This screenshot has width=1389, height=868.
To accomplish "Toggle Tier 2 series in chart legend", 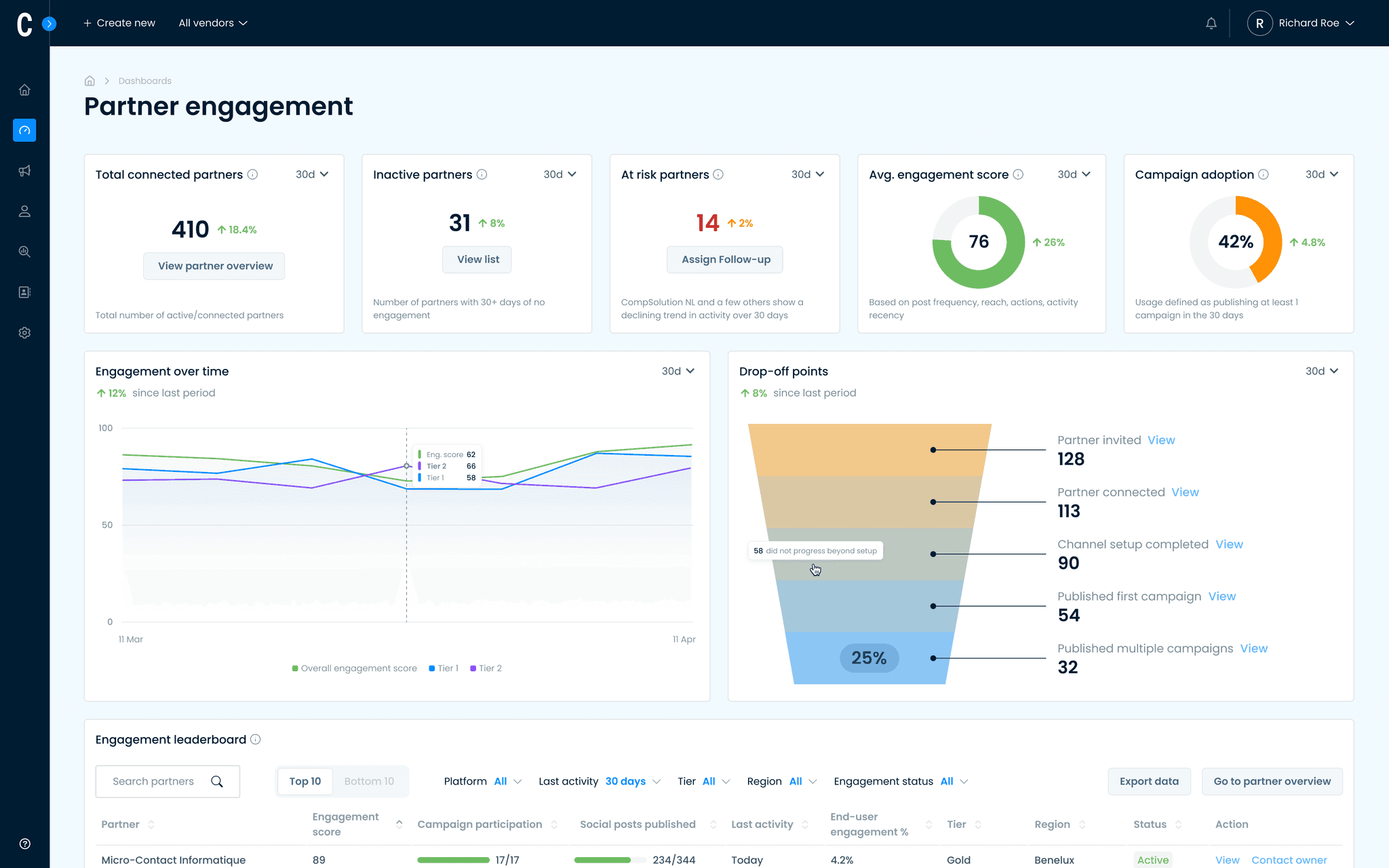I will (x=486, y=668).
